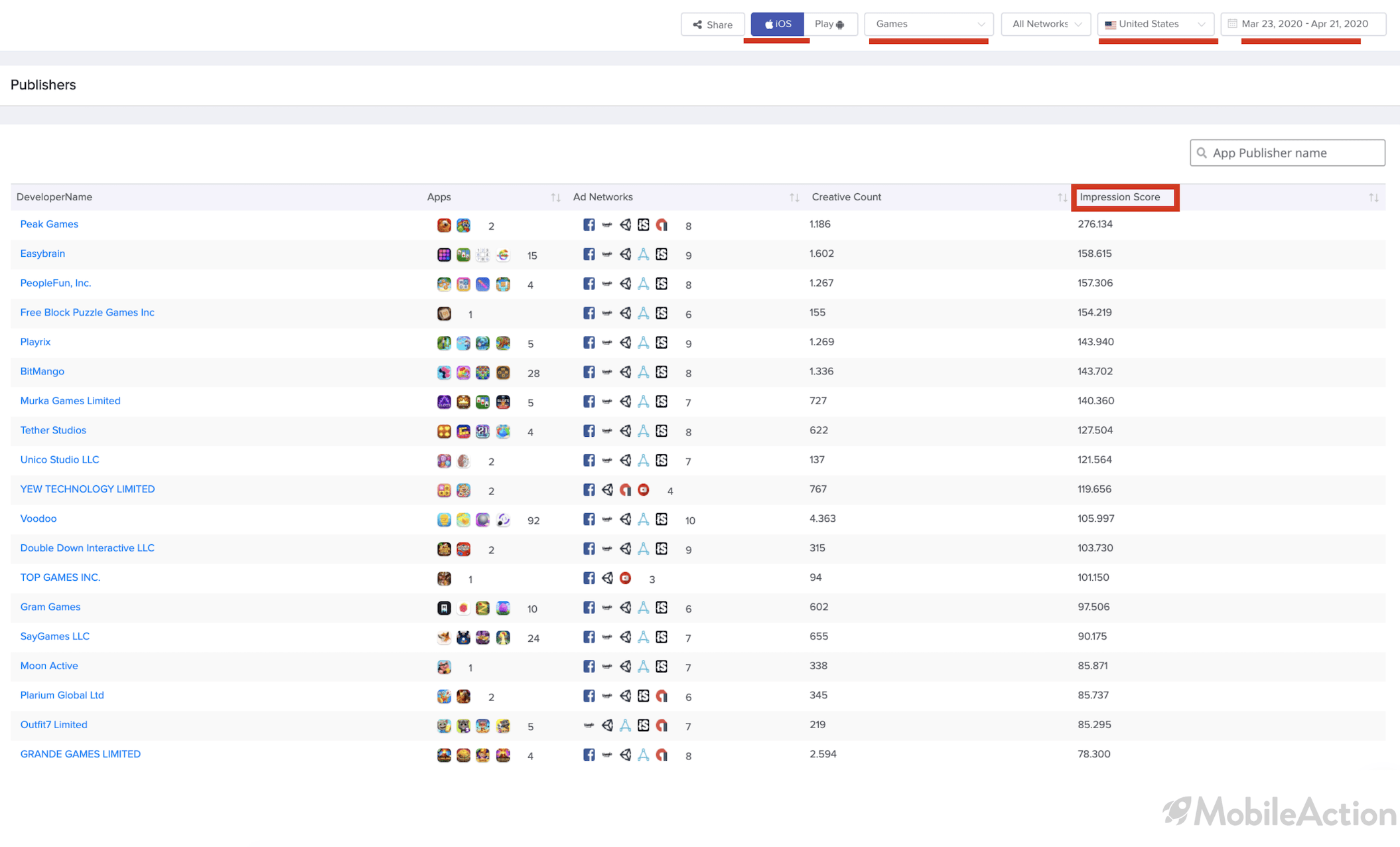
Task: Click the app icon in TOP GAMES row
Action: coord(444,579)
